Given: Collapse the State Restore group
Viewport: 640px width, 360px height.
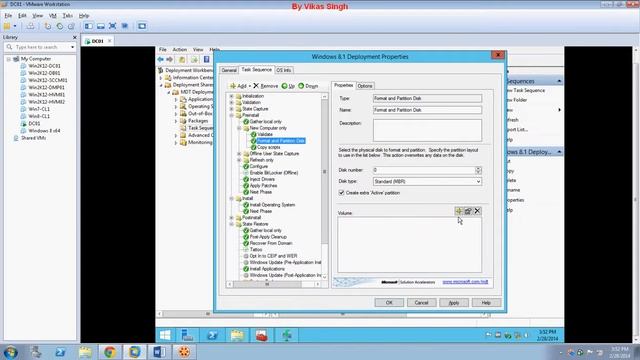Looking at the screenshot, I should pos(231,224).
